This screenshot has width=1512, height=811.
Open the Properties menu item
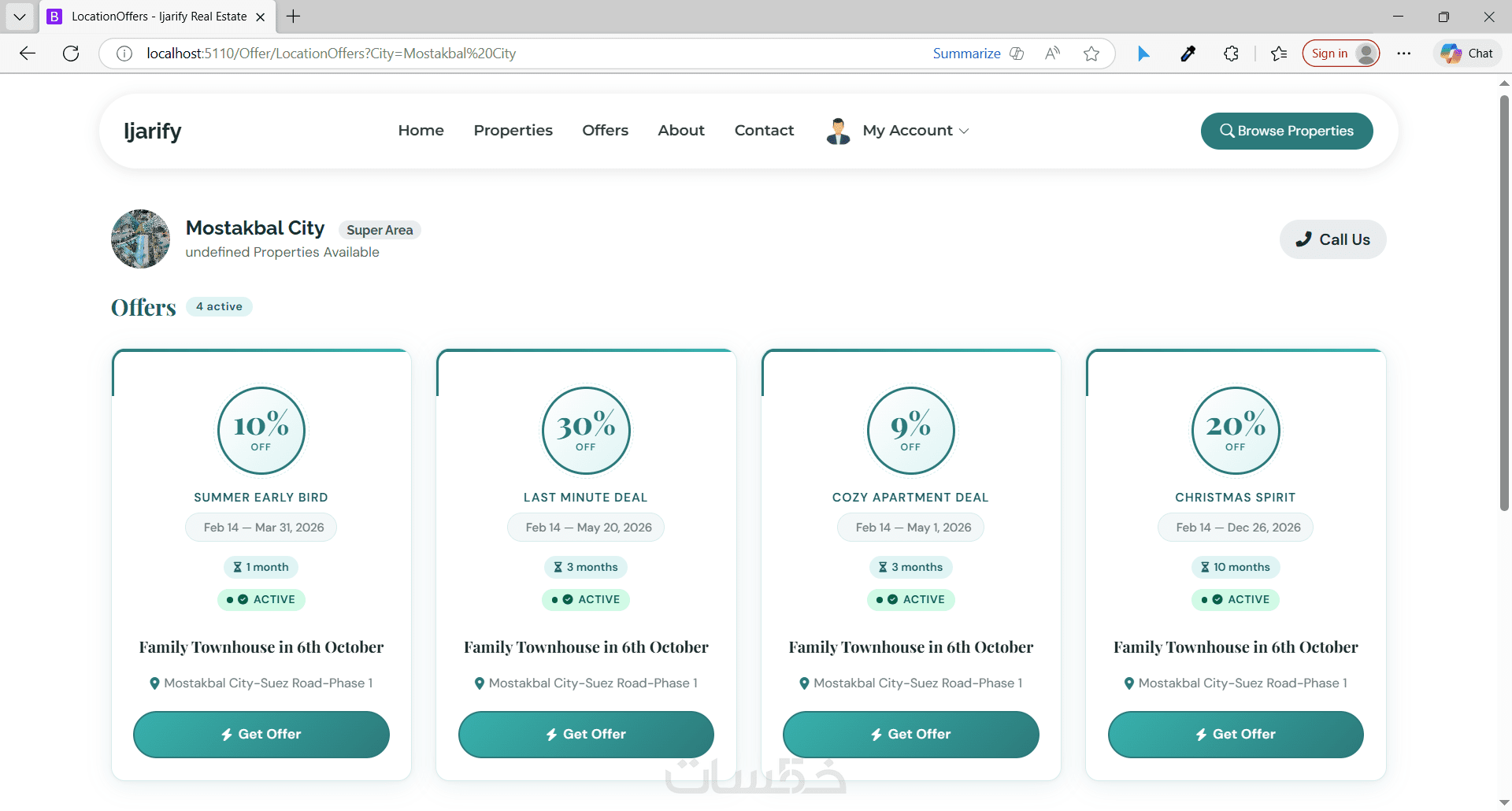(x=513, y=131)
